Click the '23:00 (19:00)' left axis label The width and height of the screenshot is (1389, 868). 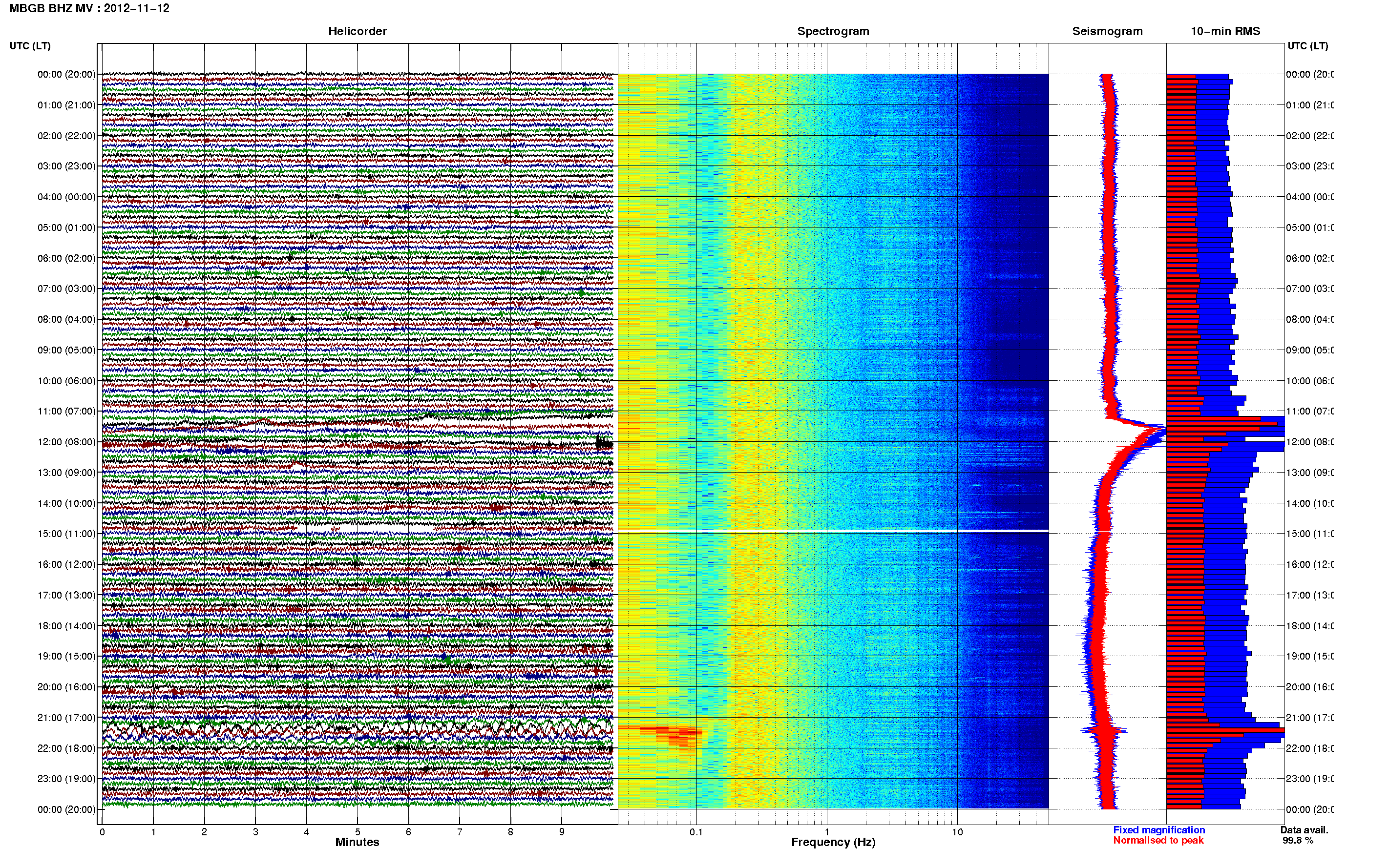point(66,779)
